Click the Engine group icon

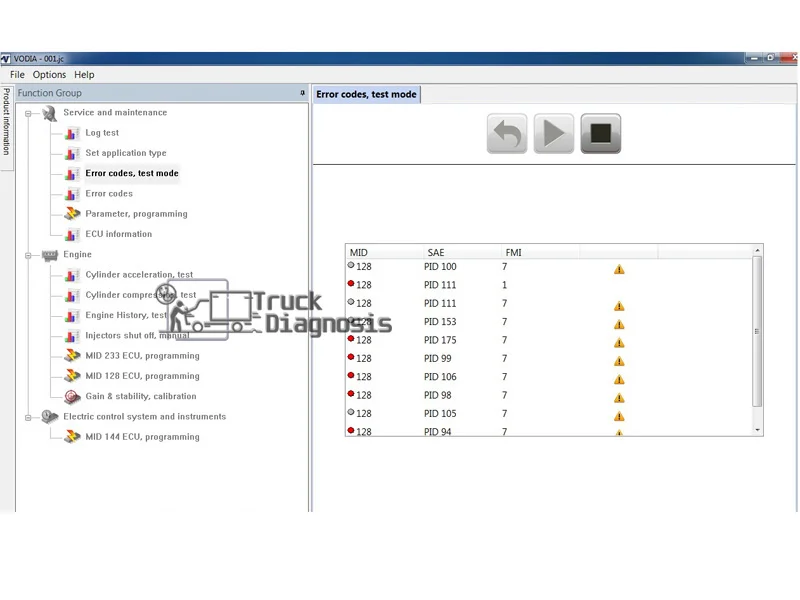point(50,254)
